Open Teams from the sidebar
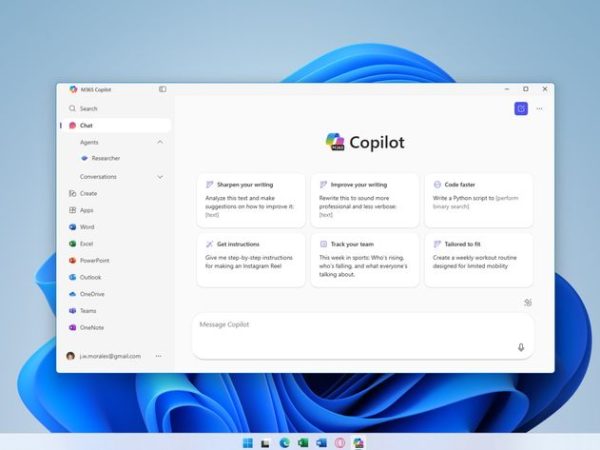Screen dimensions: 600x450 (x=89, y=311)
